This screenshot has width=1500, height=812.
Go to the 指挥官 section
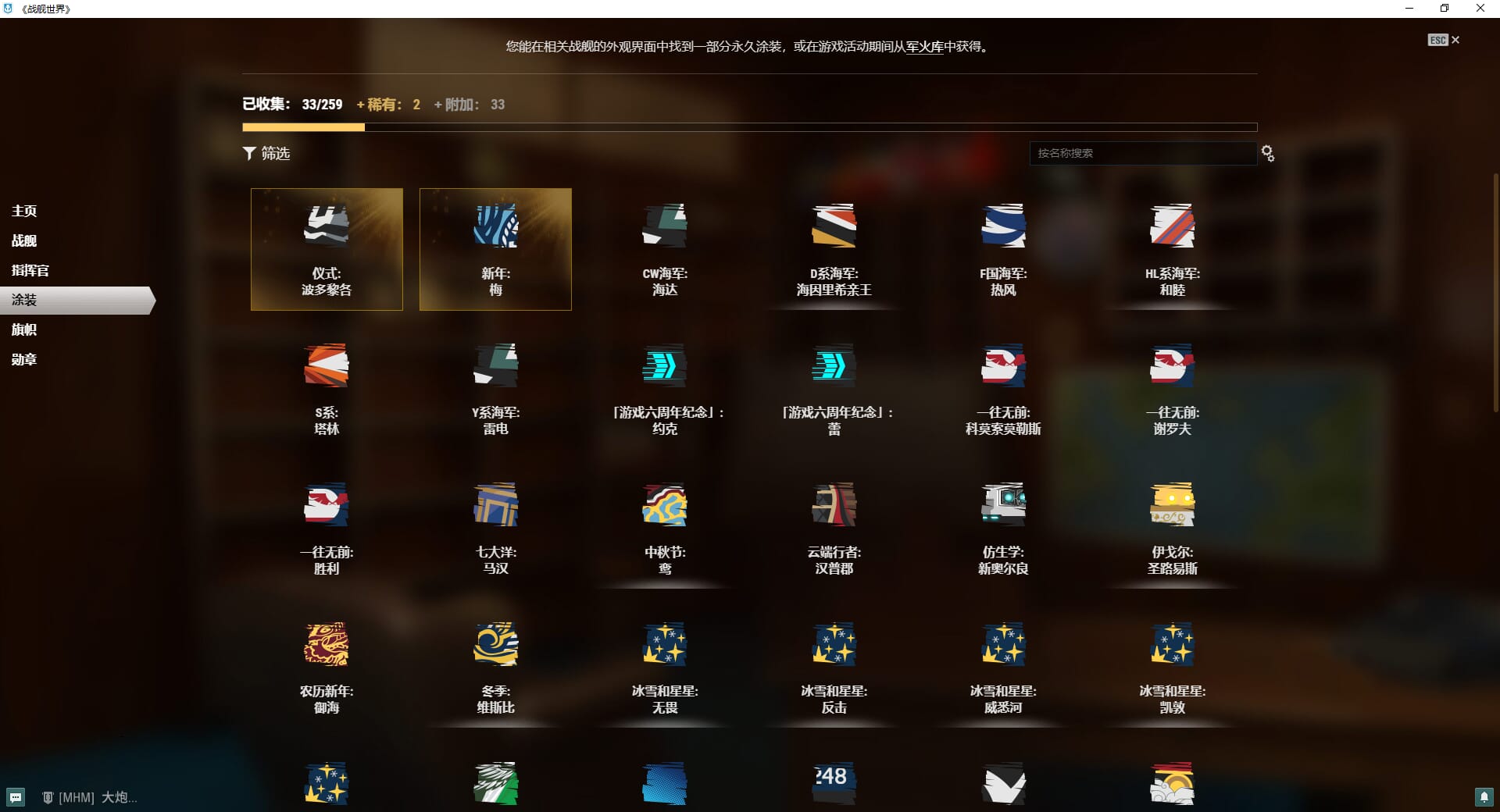click(30, 270)
